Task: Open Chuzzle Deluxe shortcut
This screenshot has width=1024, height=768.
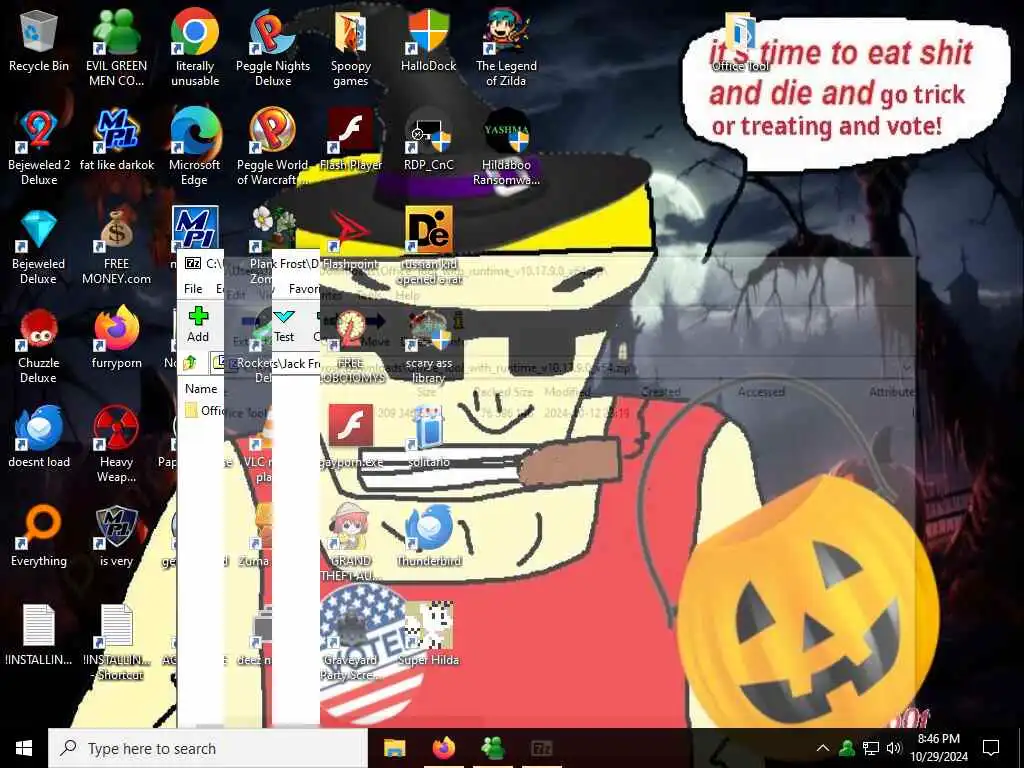Action: coord(39,346)
